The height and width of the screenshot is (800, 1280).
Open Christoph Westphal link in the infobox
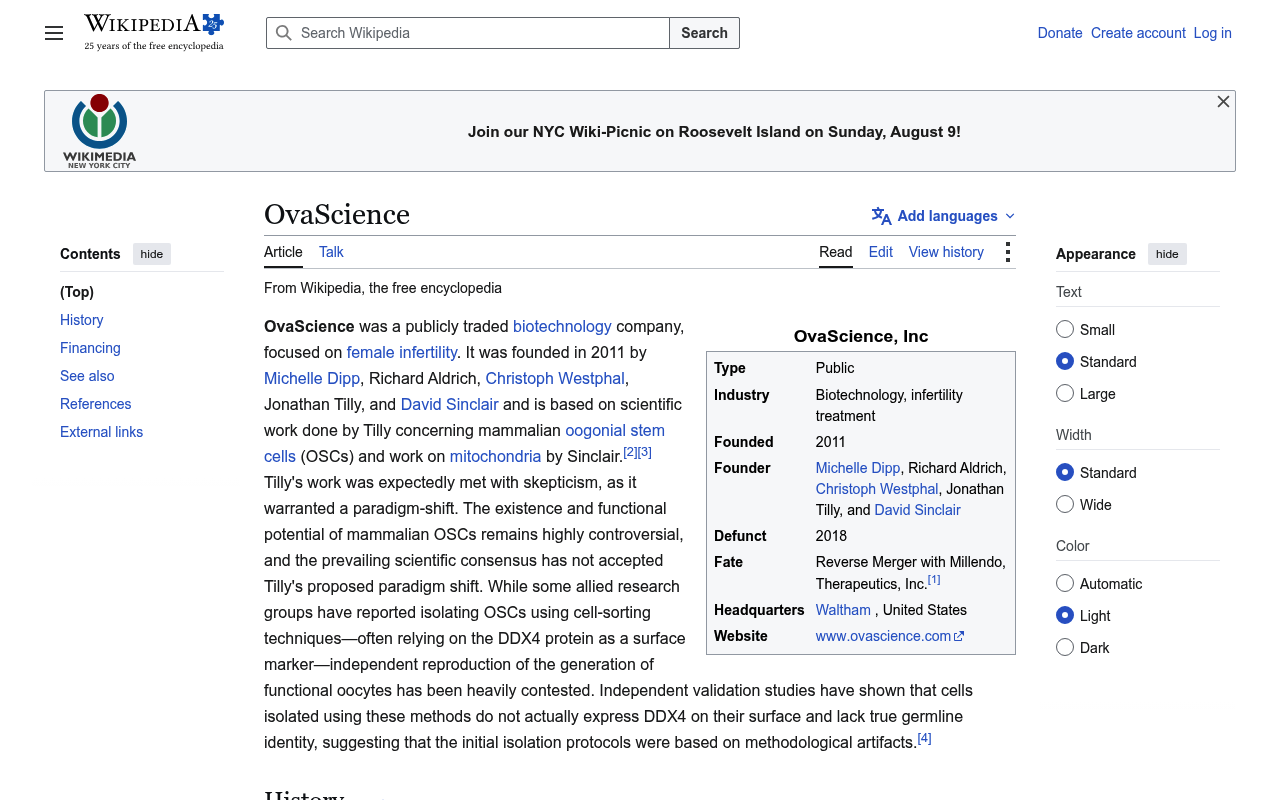[877, 489]
